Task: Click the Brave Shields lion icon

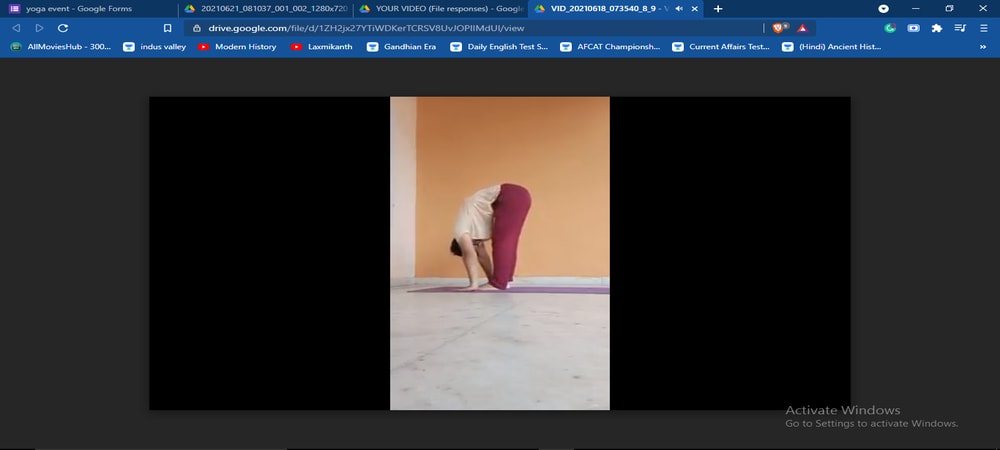Action: (x=779, y=28)
